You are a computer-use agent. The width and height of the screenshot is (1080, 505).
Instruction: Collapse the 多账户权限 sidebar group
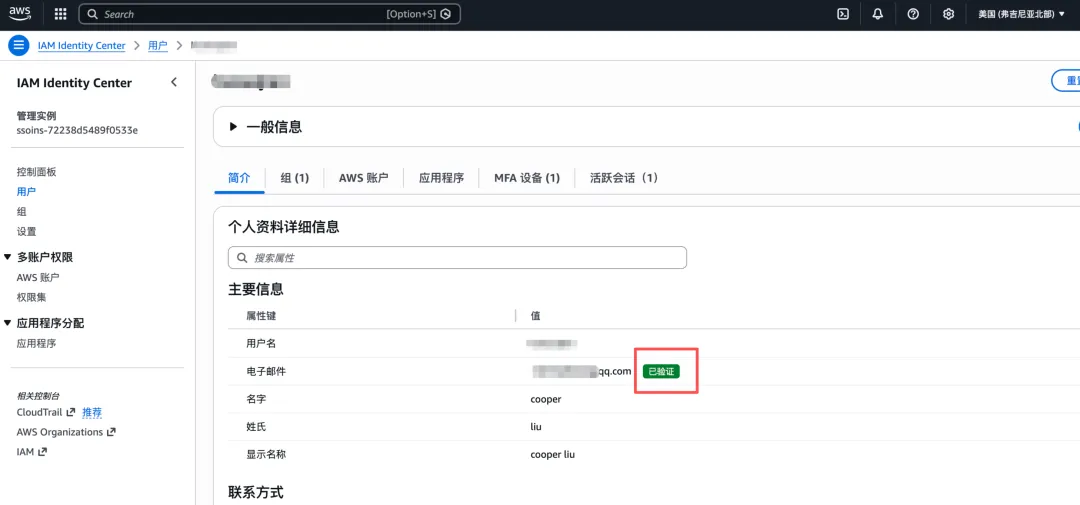click(x=8, y=257)
